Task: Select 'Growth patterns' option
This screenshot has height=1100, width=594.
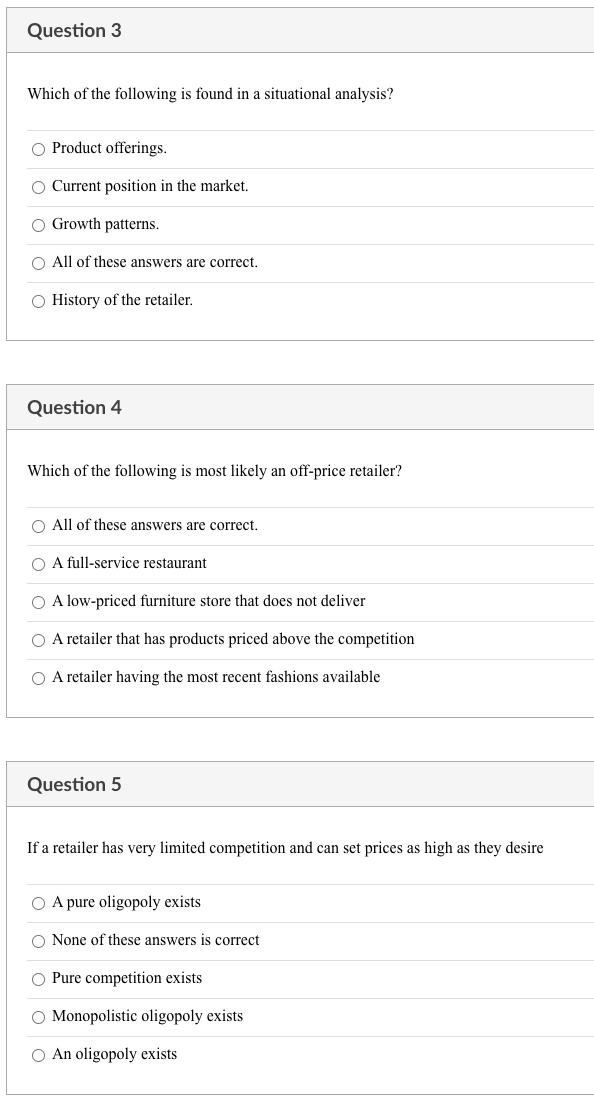Action: point(38,225)
